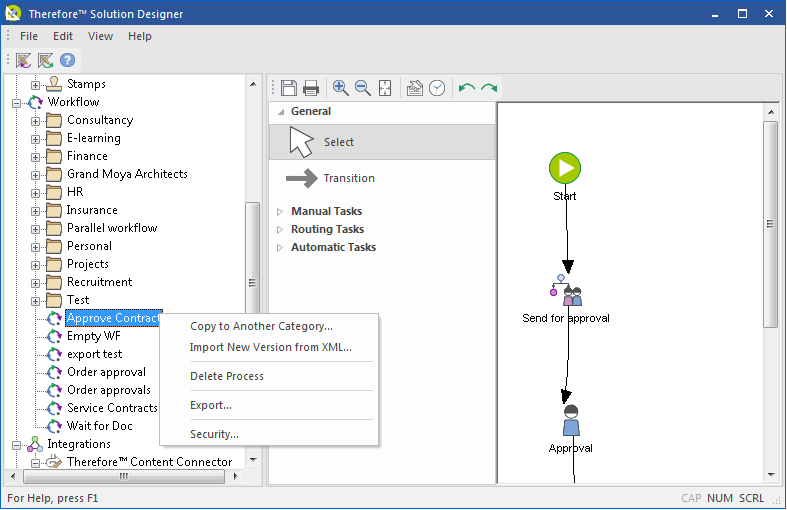Click the green Start node in the diagram
Image resolution: width=787 pixels, height=510 pixels.
click(x=565, y=168)
